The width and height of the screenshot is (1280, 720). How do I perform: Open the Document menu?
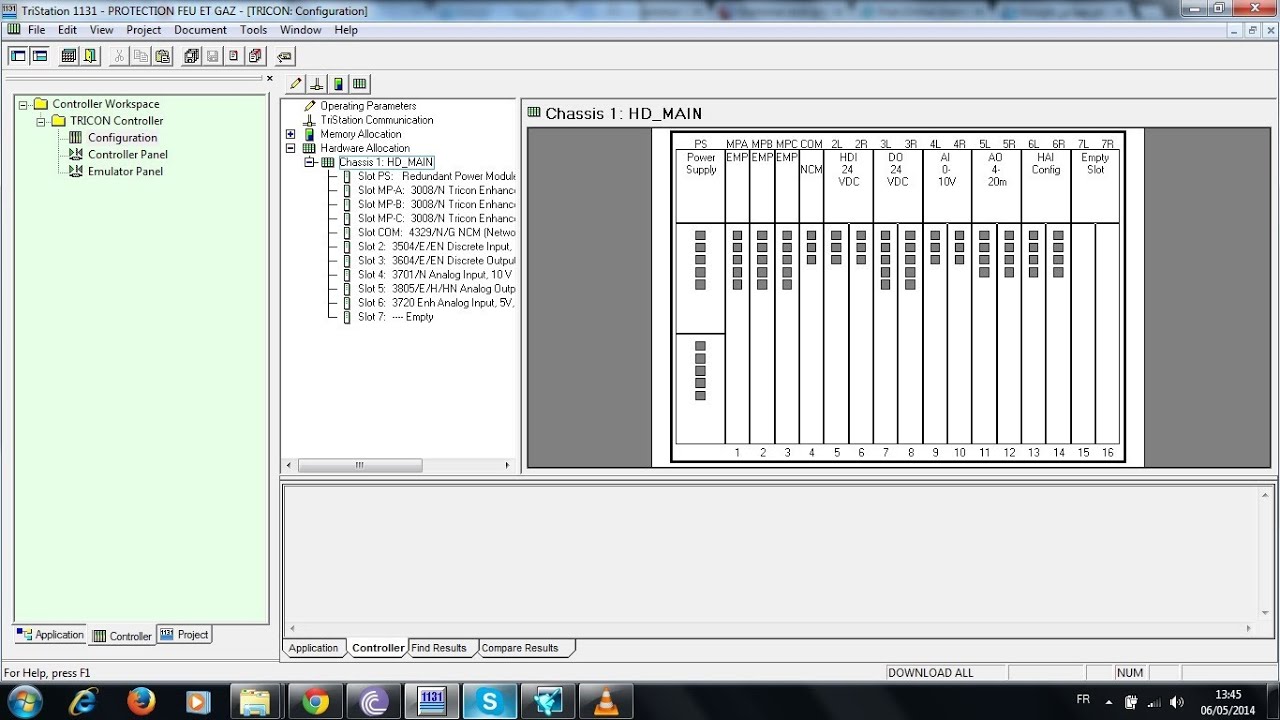[x=200, y=30]
